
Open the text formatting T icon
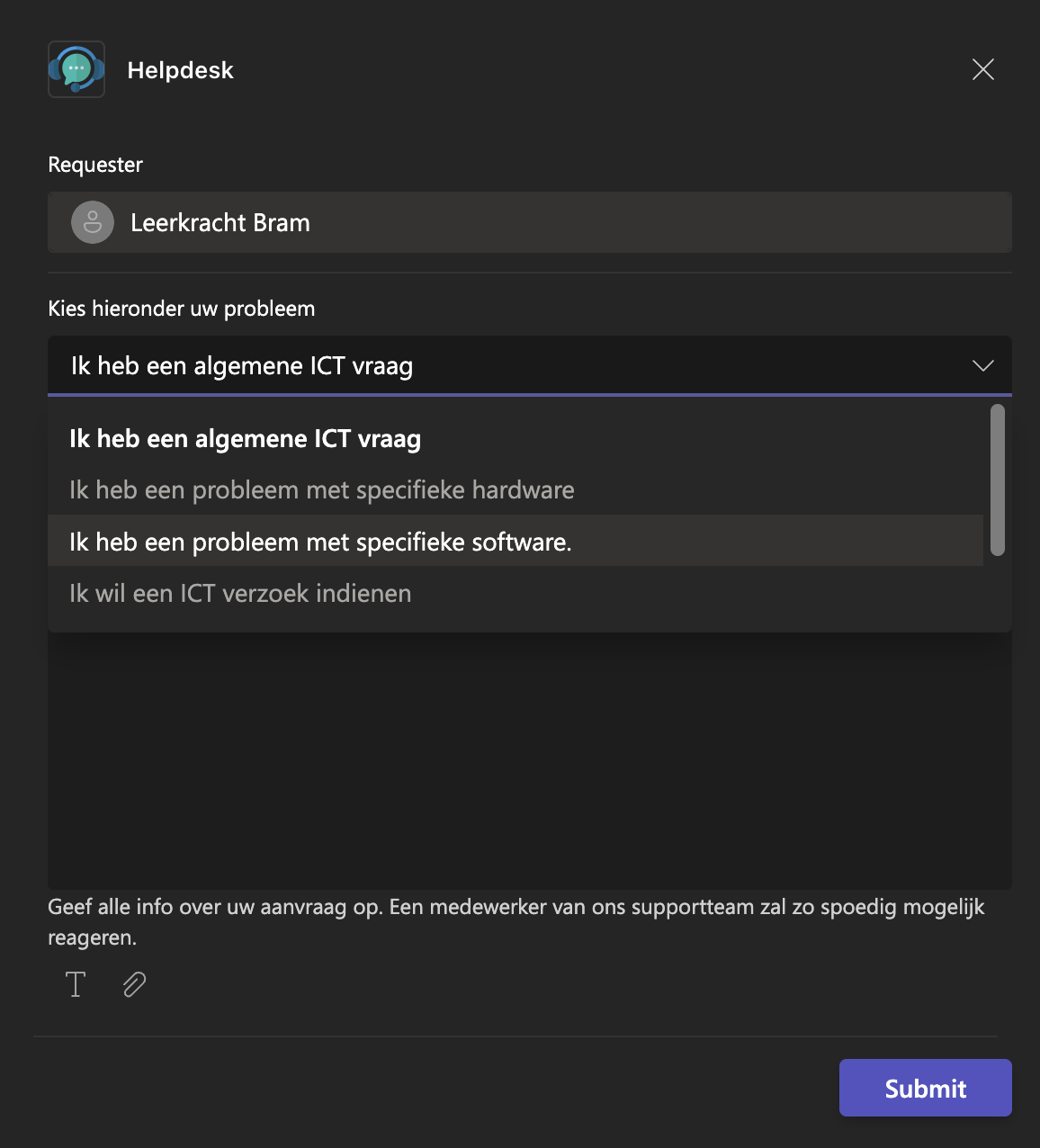pos(76,984)
